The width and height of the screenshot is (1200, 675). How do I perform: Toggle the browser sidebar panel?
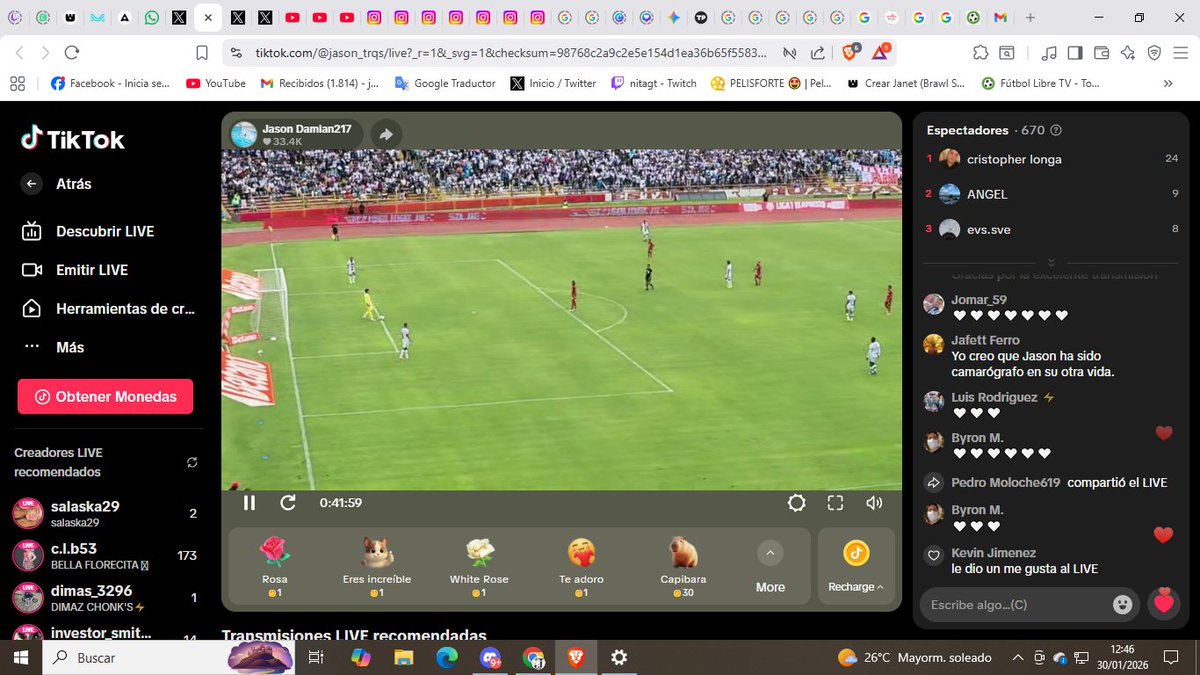click(1075, 53)
